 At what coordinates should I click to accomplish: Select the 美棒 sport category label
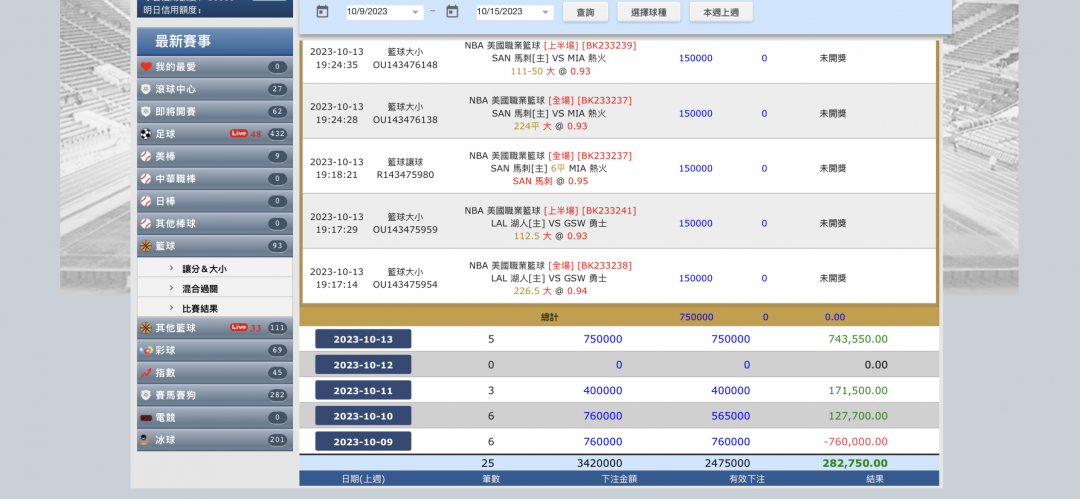165,156
